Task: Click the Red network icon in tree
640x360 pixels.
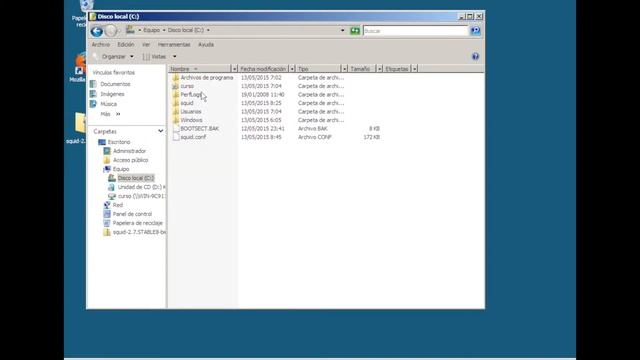Action: [107, 205]
